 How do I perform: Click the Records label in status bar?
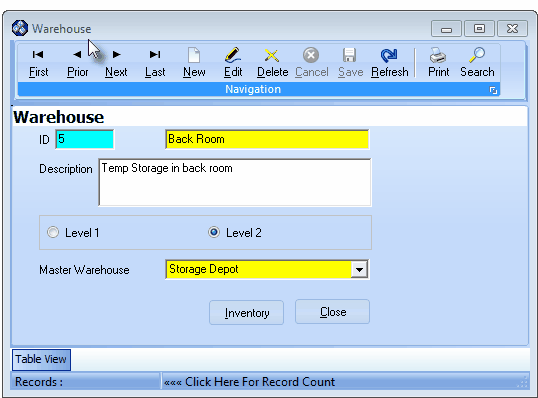pos(39,382)
